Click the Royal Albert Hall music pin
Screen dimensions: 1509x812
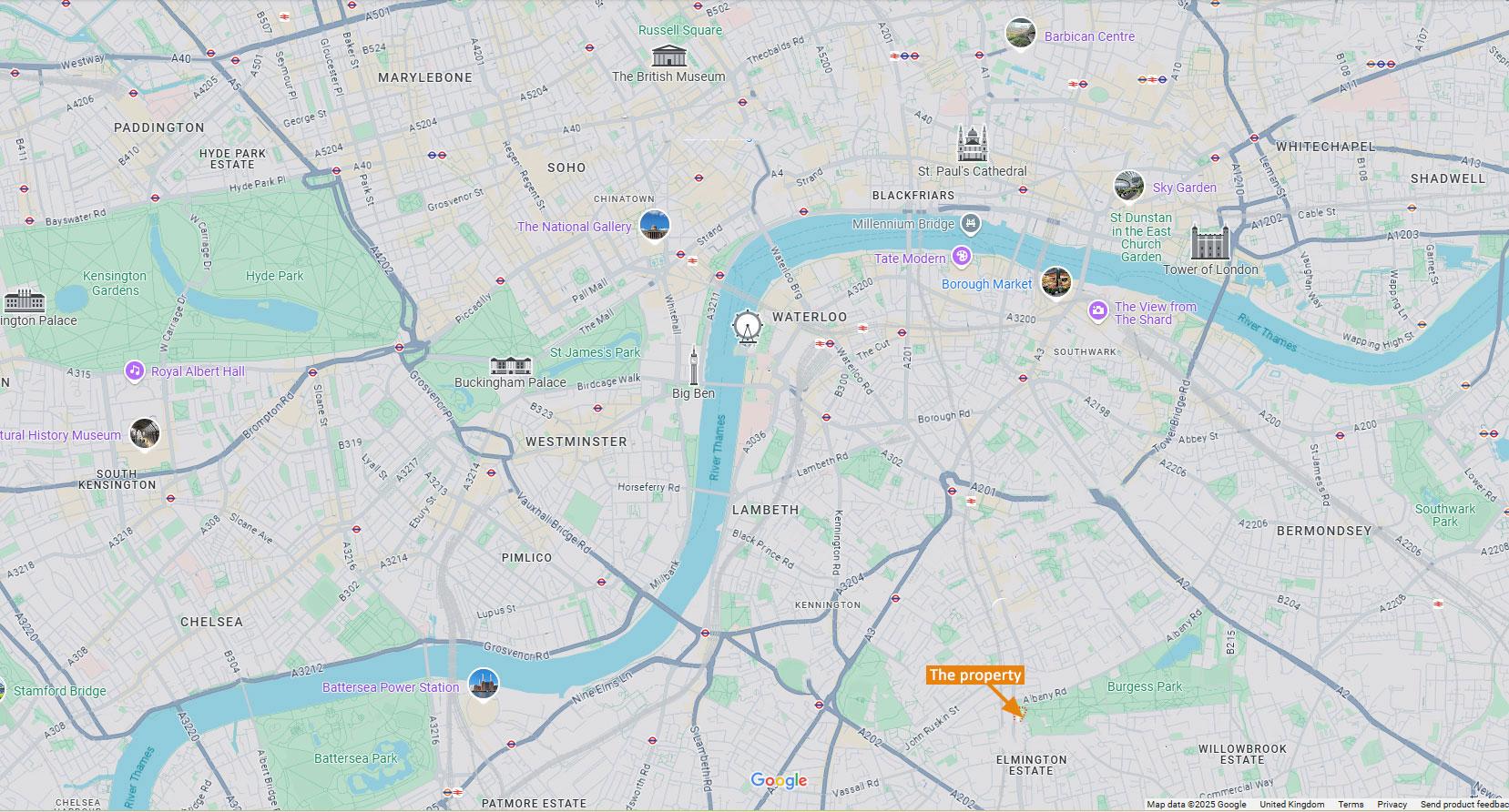click(135, 370)
